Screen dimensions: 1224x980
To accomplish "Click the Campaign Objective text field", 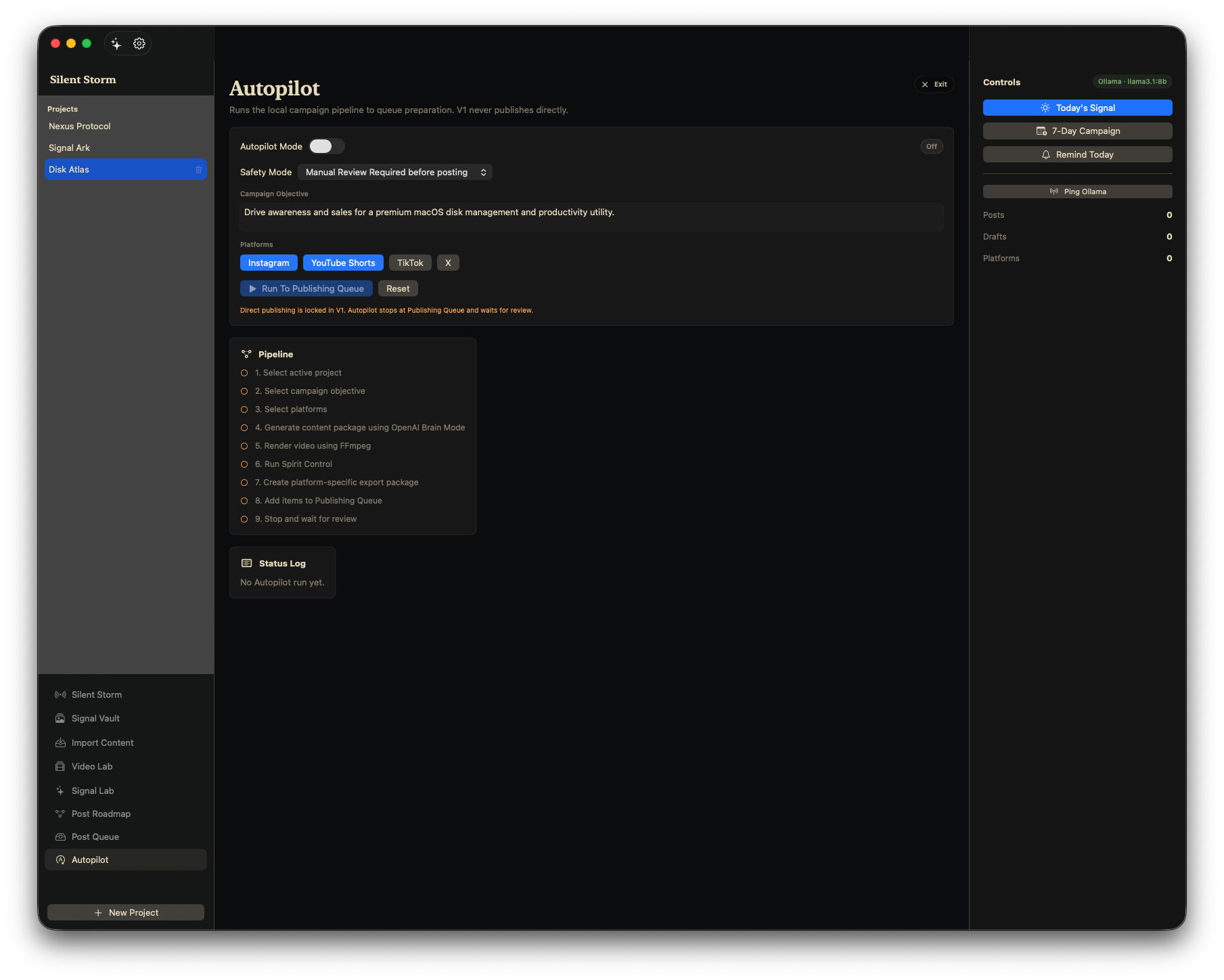I will coord(592,217).
